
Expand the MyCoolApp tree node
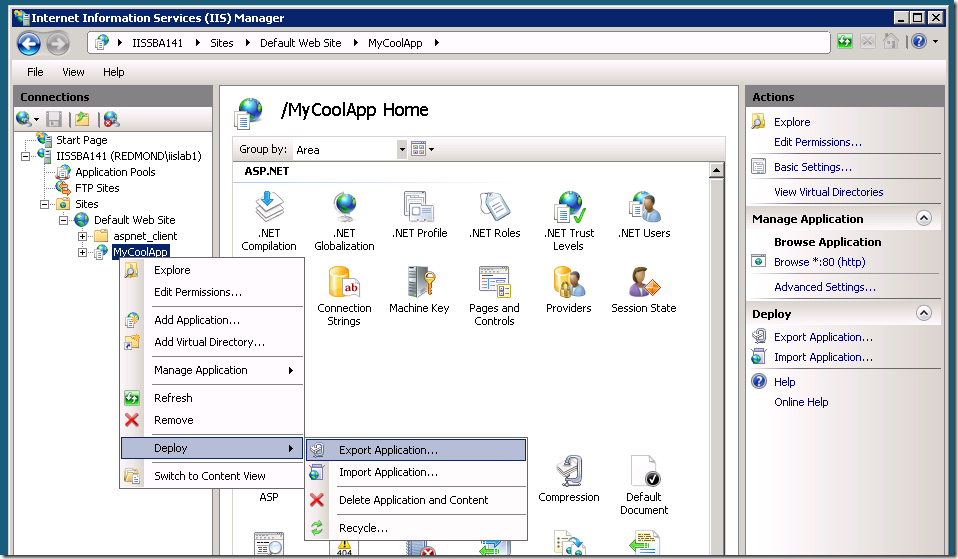(82, 252)
